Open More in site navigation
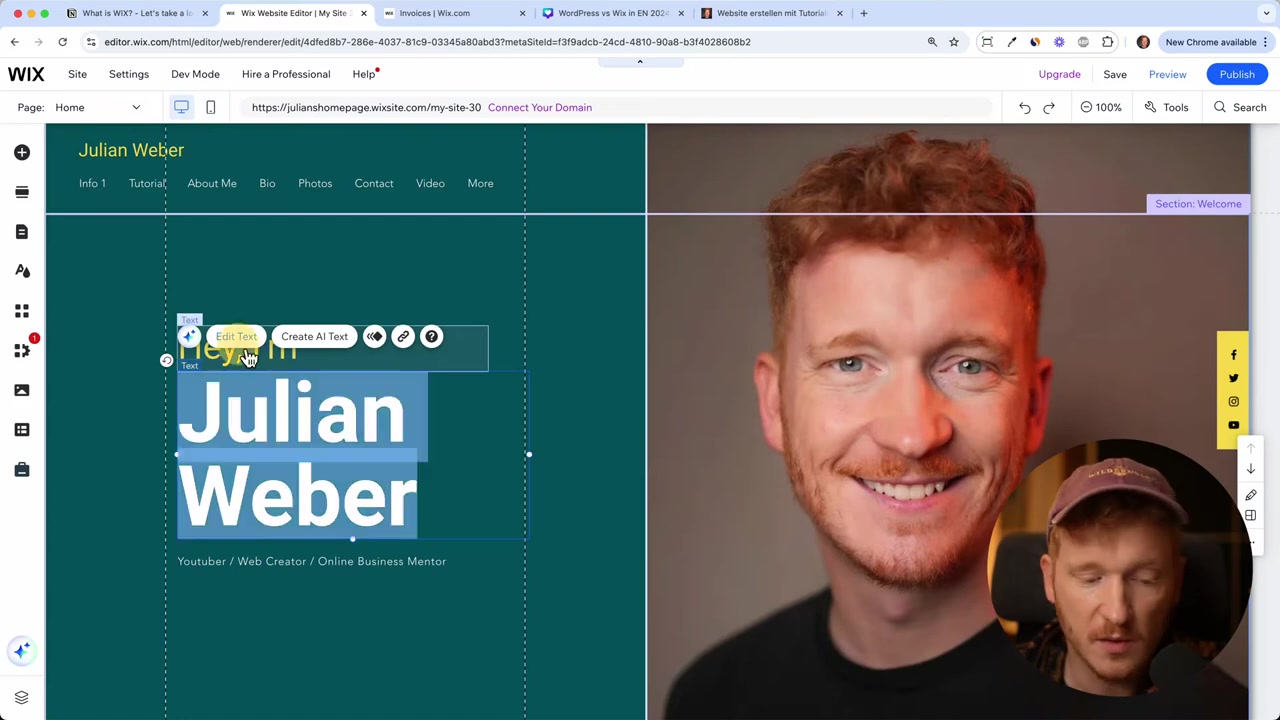This screenshot has width=1280, height=720. [480, 183]
